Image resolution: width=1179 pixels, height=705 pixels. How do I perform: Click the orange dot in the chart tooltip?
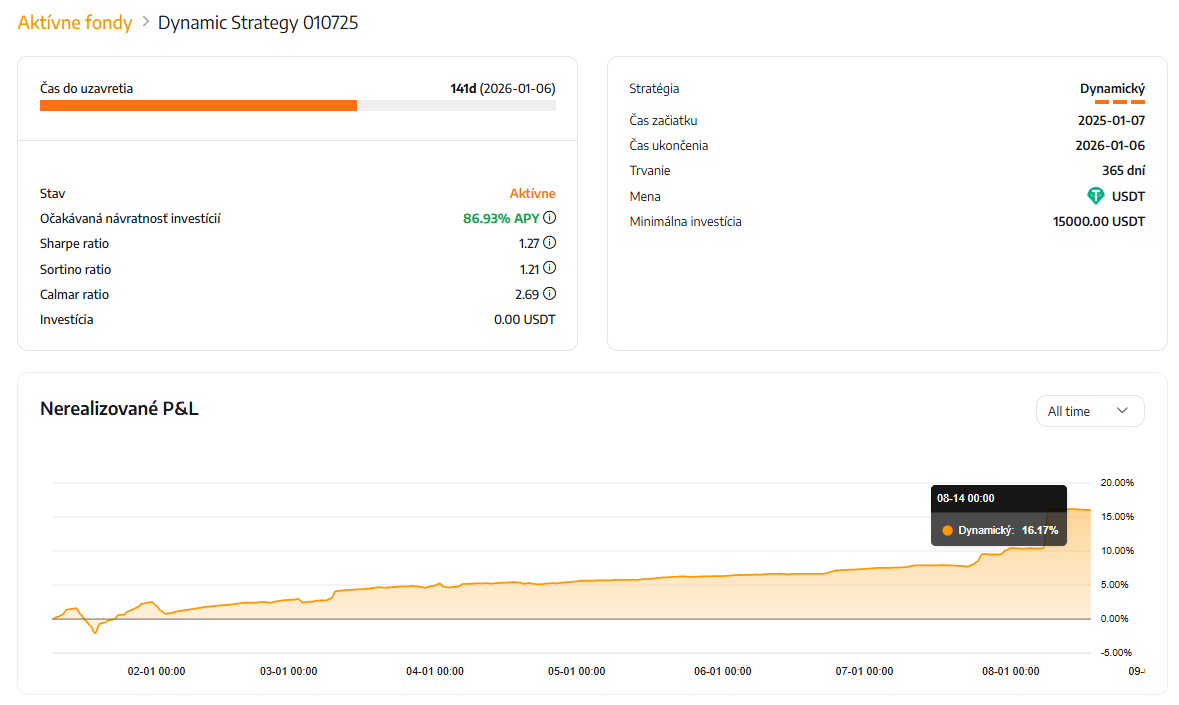coord(947,530)
